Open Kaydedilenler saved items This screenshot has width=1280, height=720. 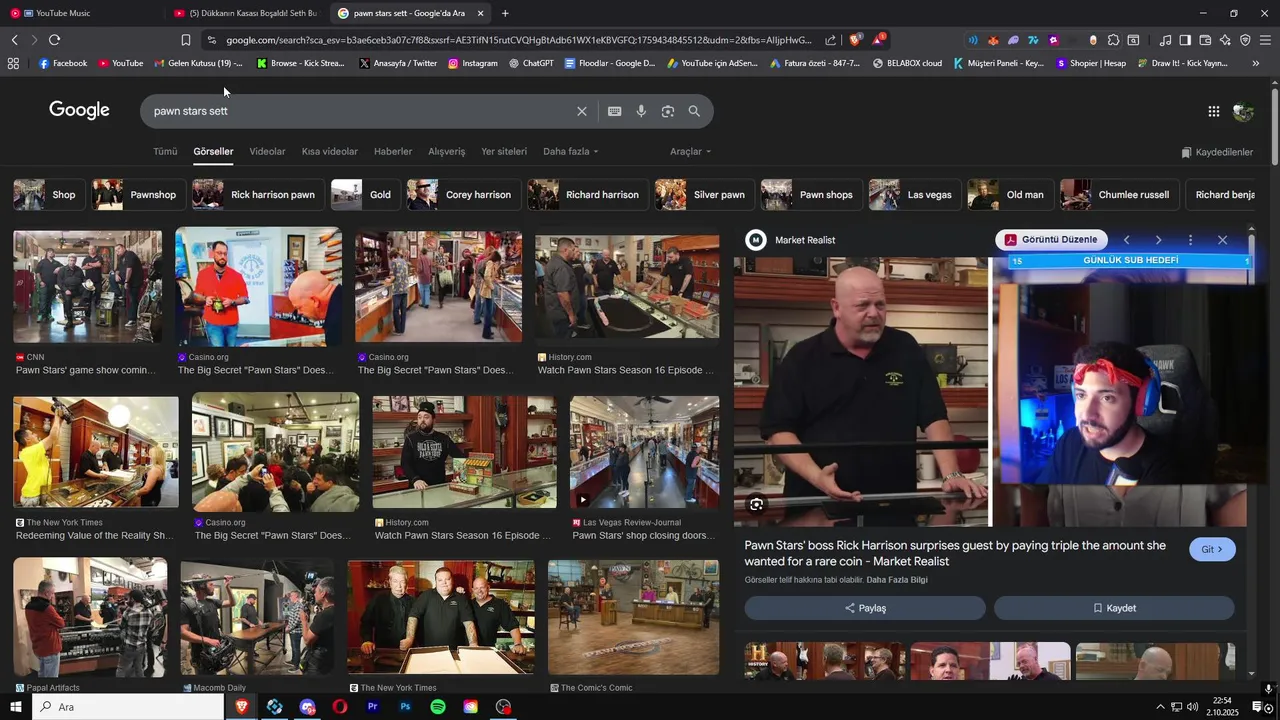1217,152
